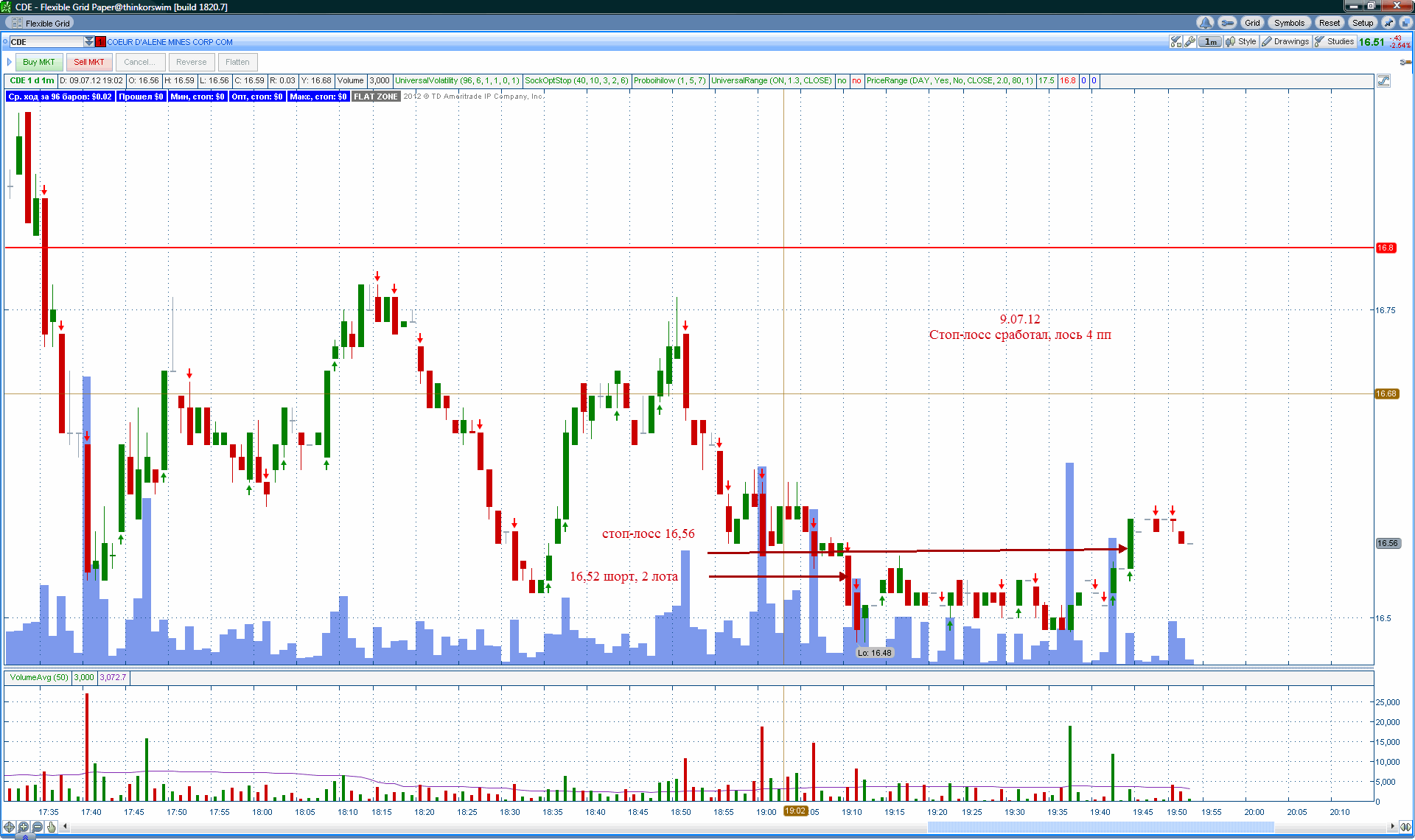
Task: Click the zoom in magnifier icon
Action: tap(24, 827)
